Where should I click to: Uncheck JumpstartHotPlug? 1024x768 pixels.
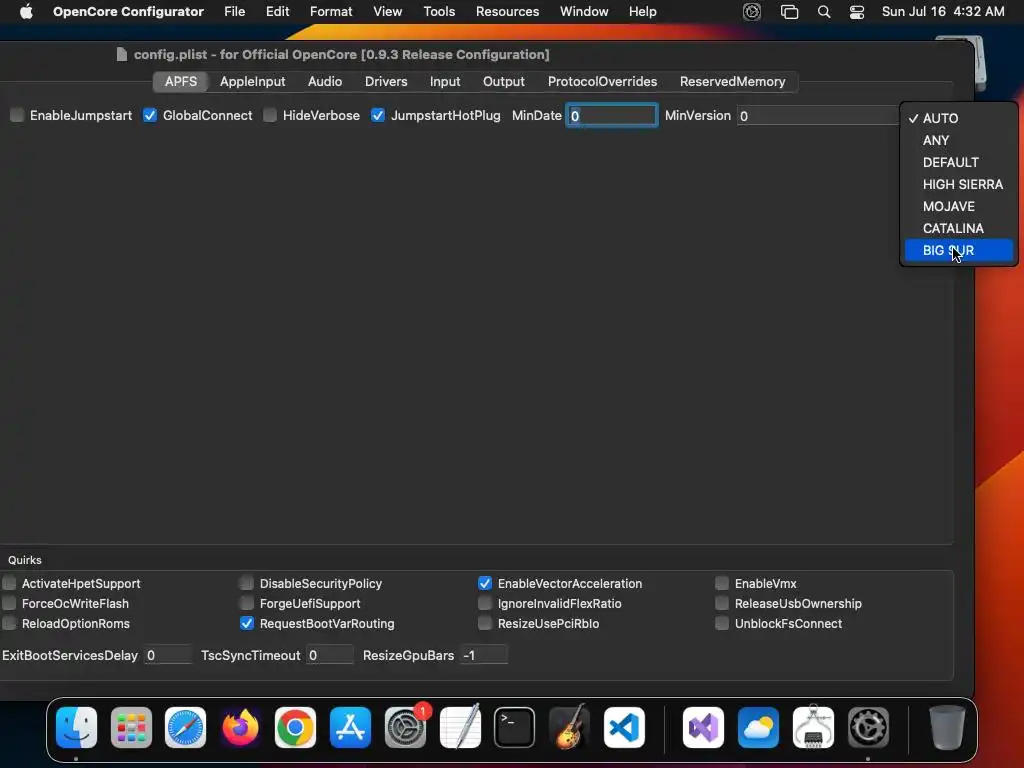point(377,115)
